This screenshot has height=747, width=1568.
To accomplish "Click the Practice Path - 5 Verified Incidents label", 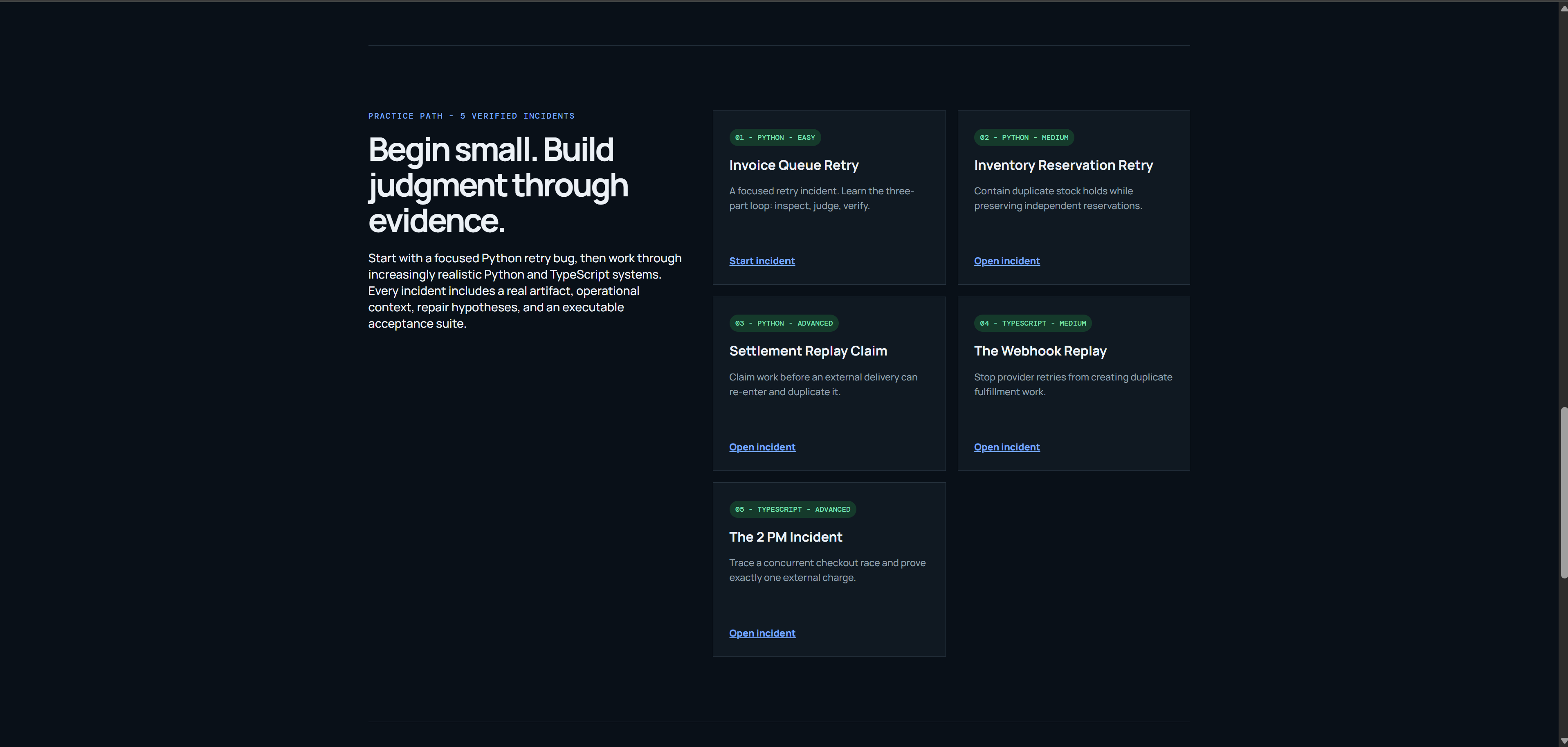I will click(x=471, y=116).
